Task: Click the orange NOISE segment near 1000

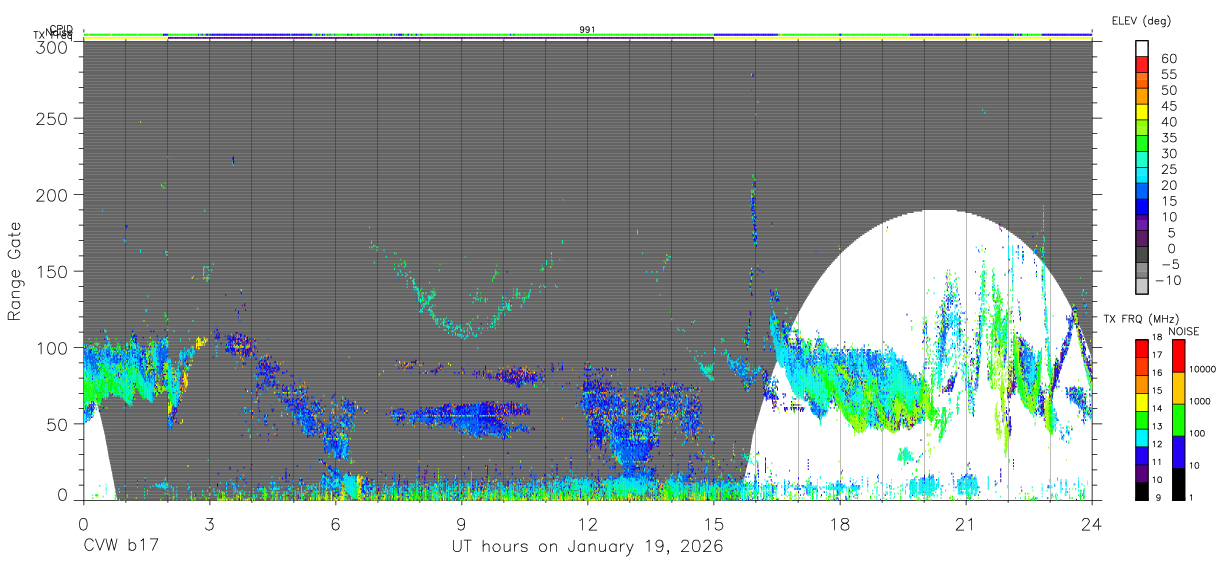Action: (1179, 387)
